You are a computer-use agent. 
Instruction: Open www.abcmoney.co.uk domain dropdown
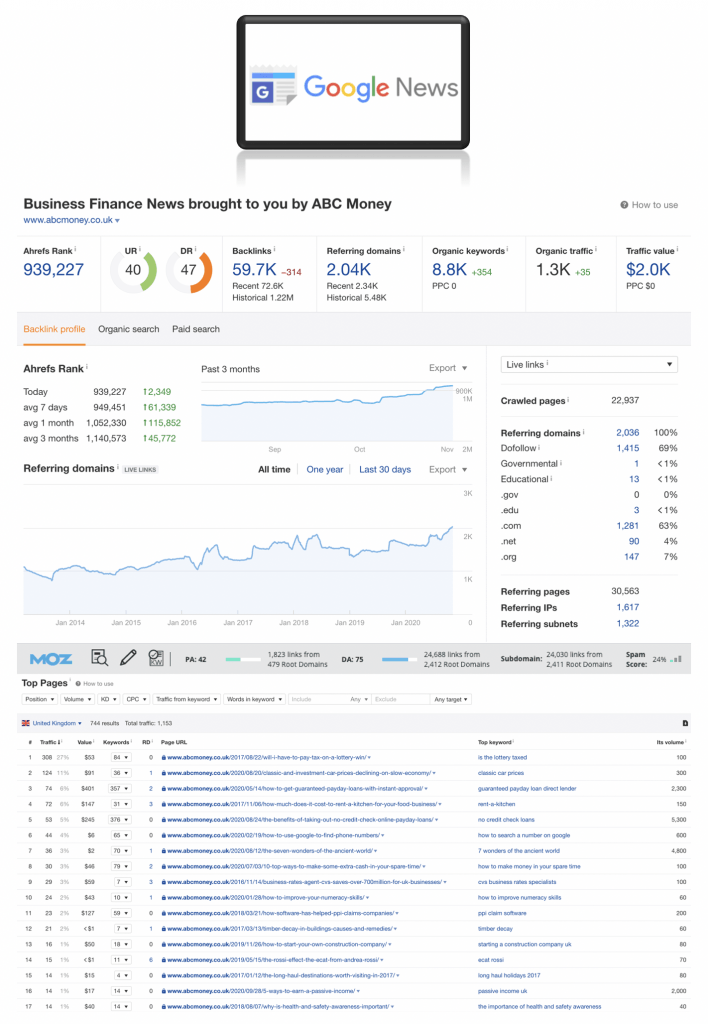pos(71,220)
